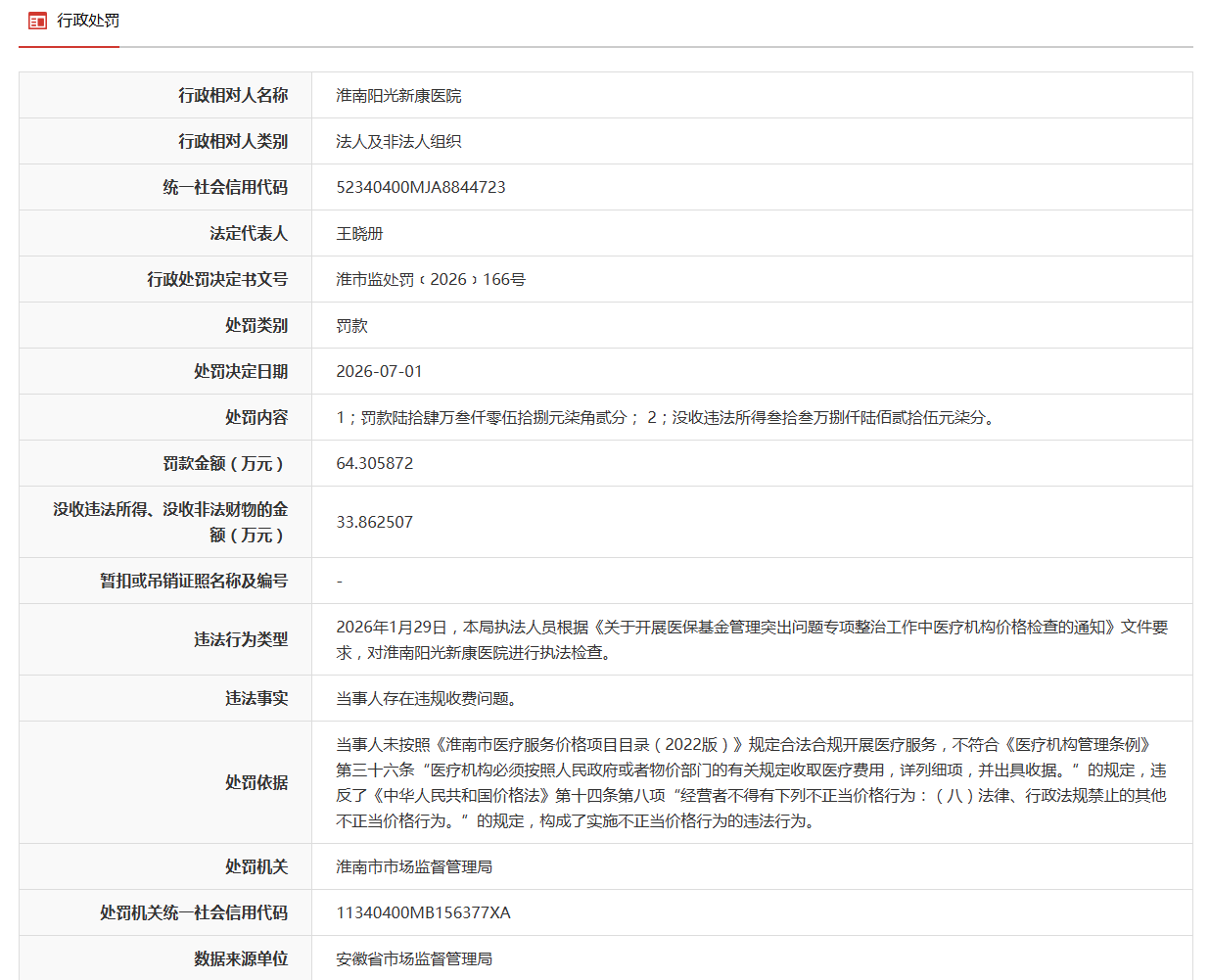1210x980 pixels.
Task: Select the name 王晓册
Action: click(x=359, y=233)
